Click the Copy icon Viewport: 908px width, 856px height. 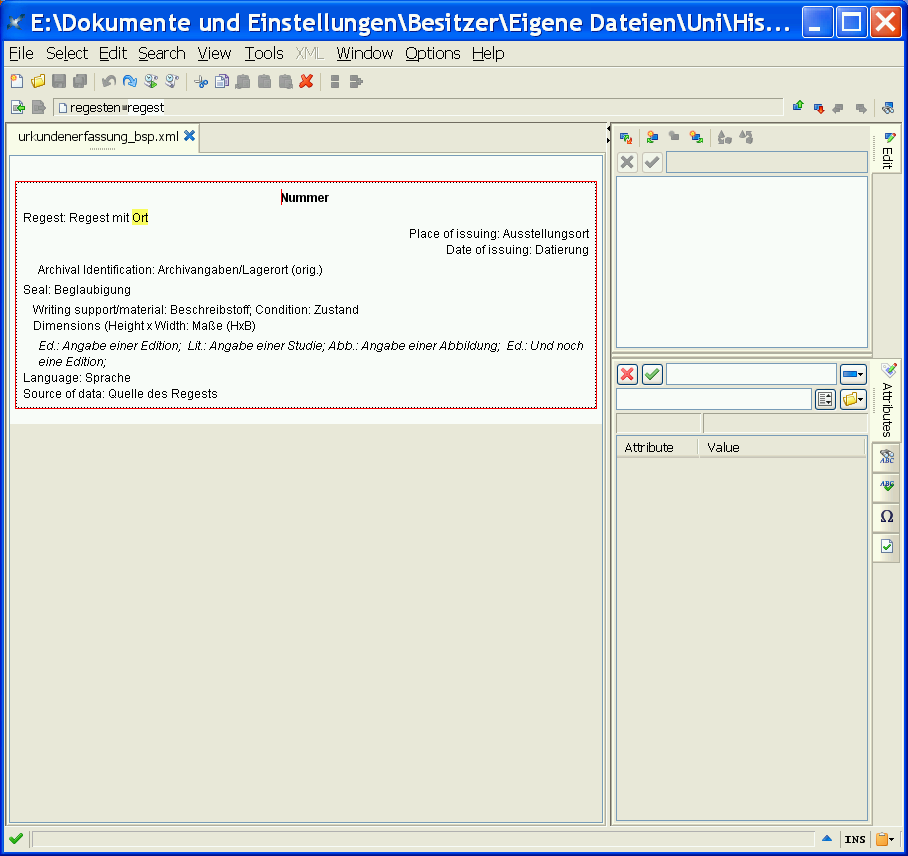(x=222, y=82)
